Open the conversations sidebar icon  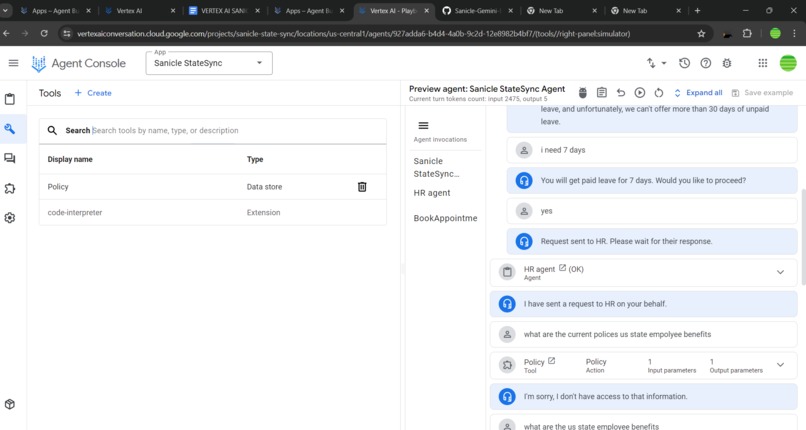(x=10, y=158)
